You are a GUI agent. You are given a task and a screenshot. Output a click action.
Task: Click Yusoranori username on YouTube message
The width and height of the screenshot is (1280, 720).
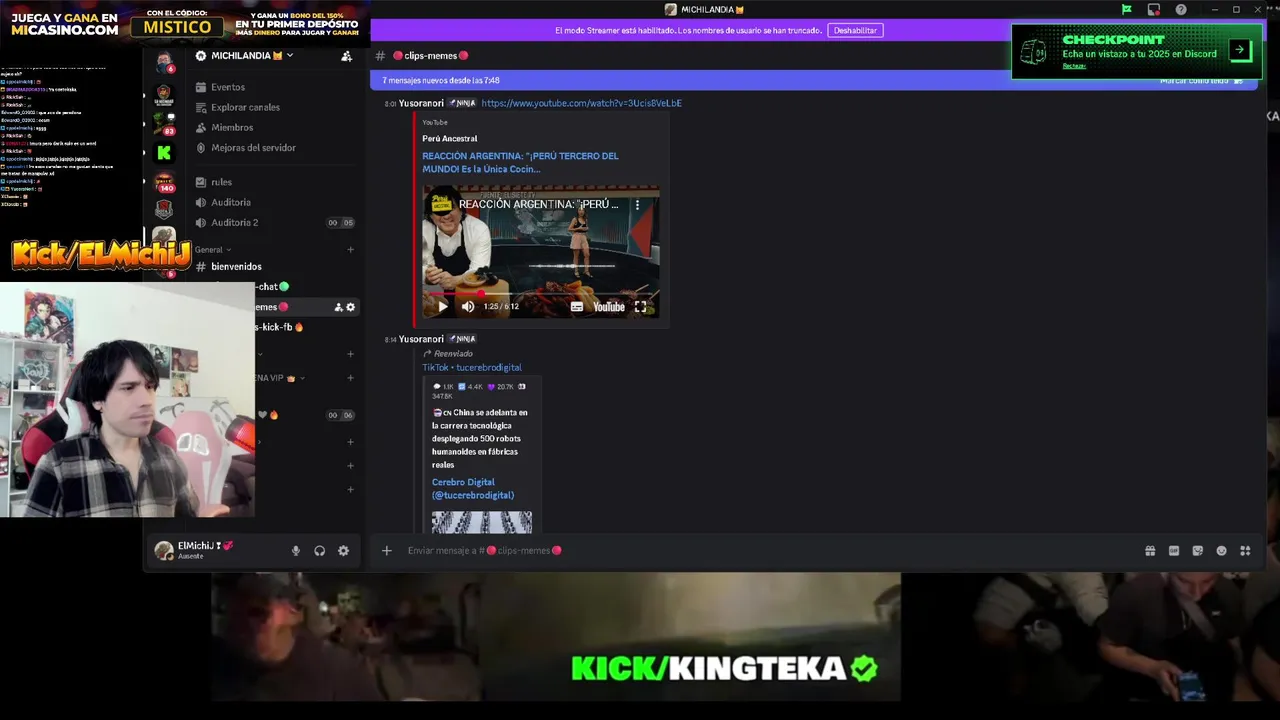pyautogui.click(x=421, y=103)
